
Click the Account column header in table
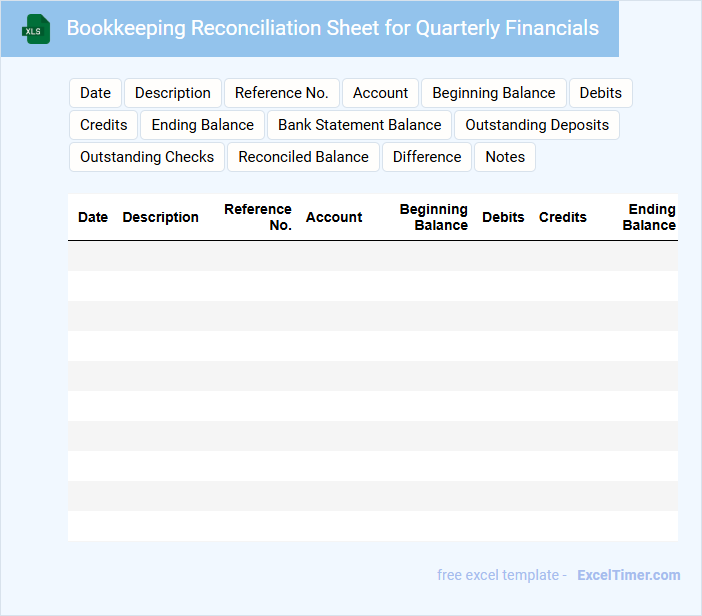334,217
